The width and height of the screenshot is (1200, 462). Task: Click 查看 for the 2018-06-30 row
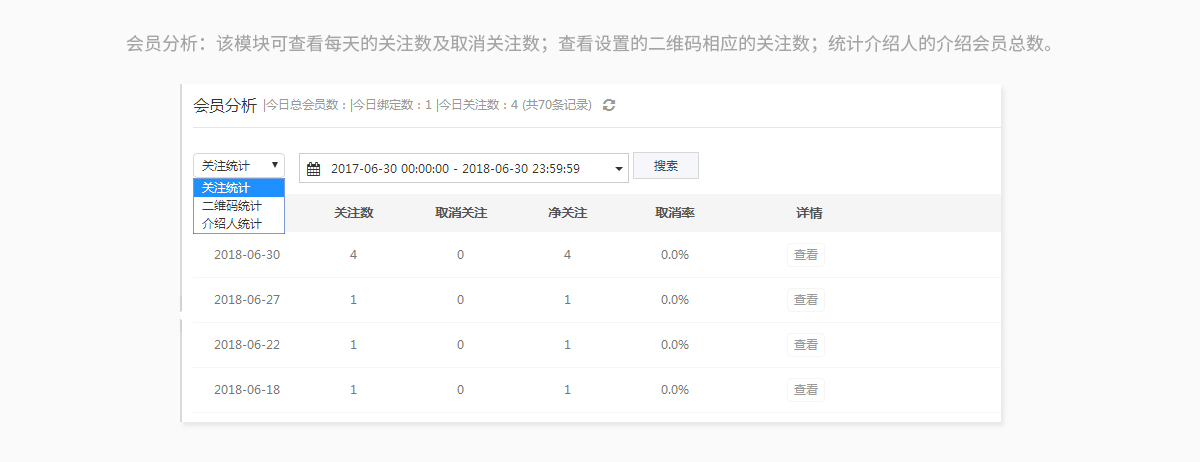pos(806,255)
